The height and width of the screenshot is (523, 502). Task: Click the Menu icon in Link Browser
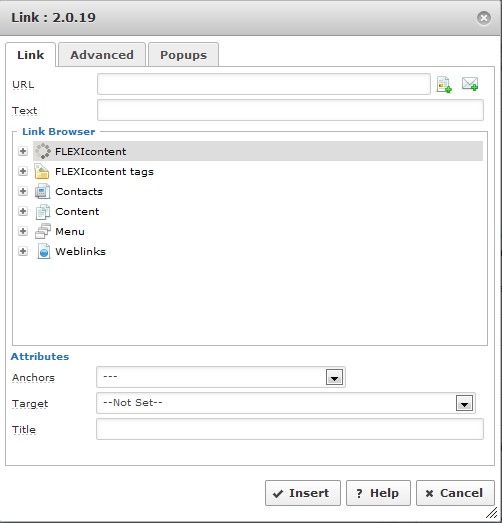pos(43,231)
